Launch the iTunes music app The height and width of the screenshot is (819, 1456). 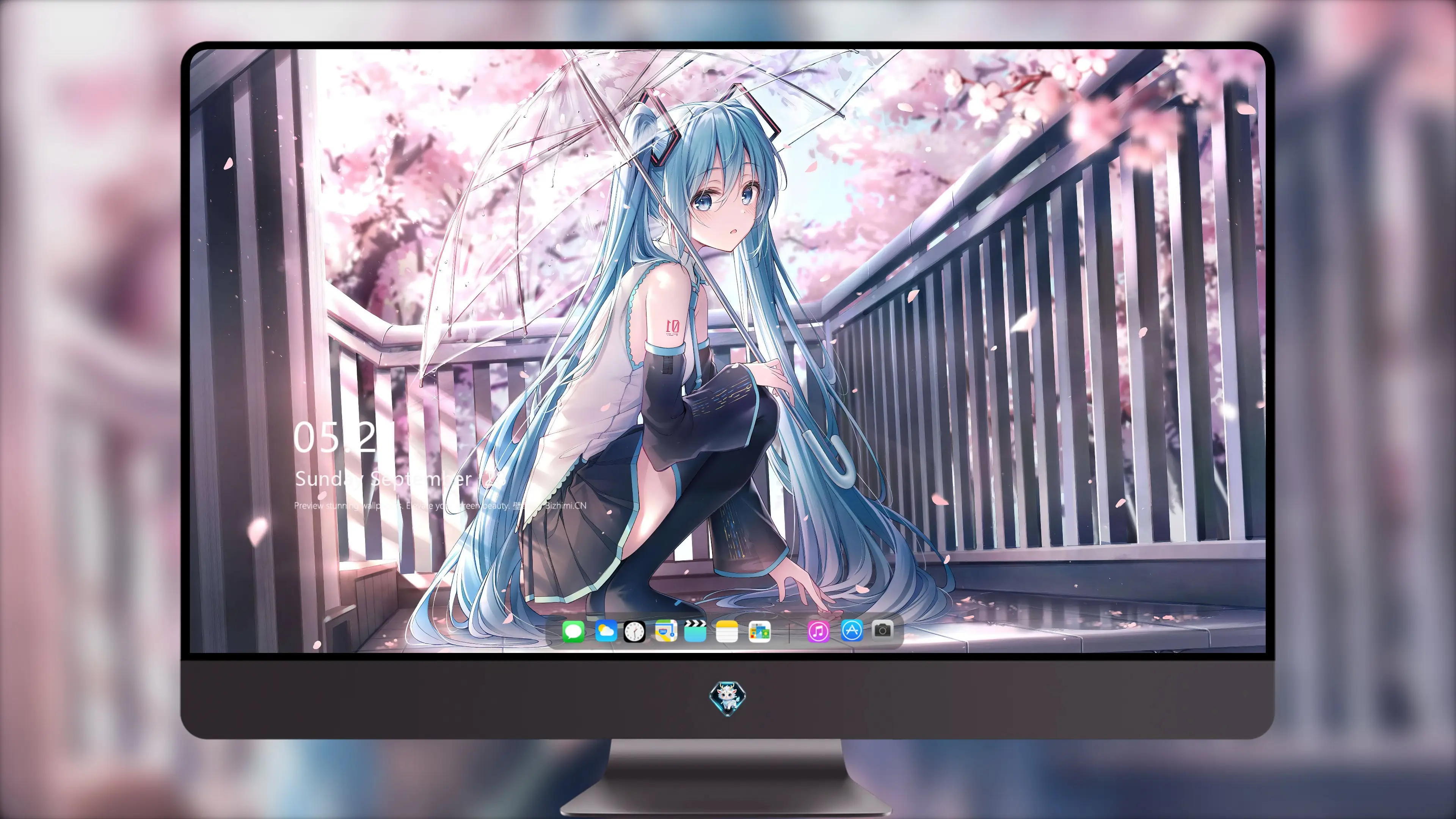pyautogui.click(x=819, y=631)
